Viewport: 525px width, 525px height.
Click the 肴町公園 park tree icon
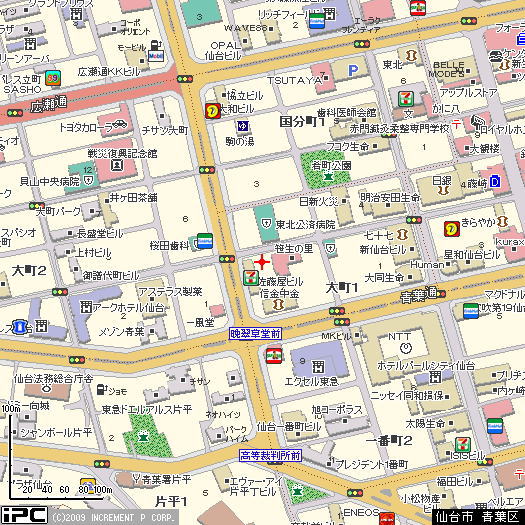(328, 175)
